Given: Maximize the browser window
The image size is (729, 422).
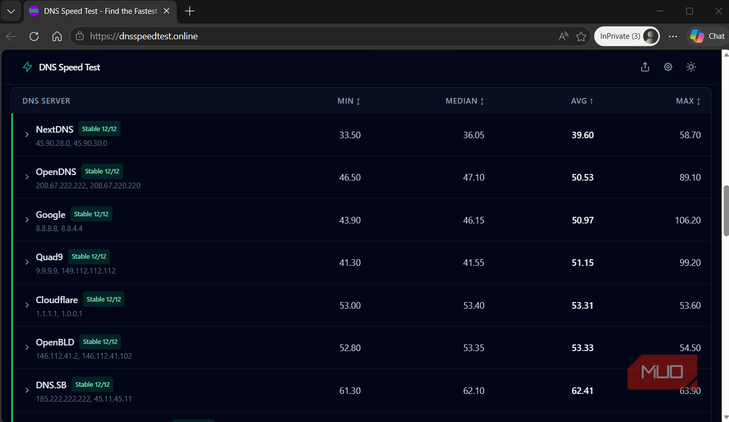Looking at the screenshot, I should click(x=689, y=11).
